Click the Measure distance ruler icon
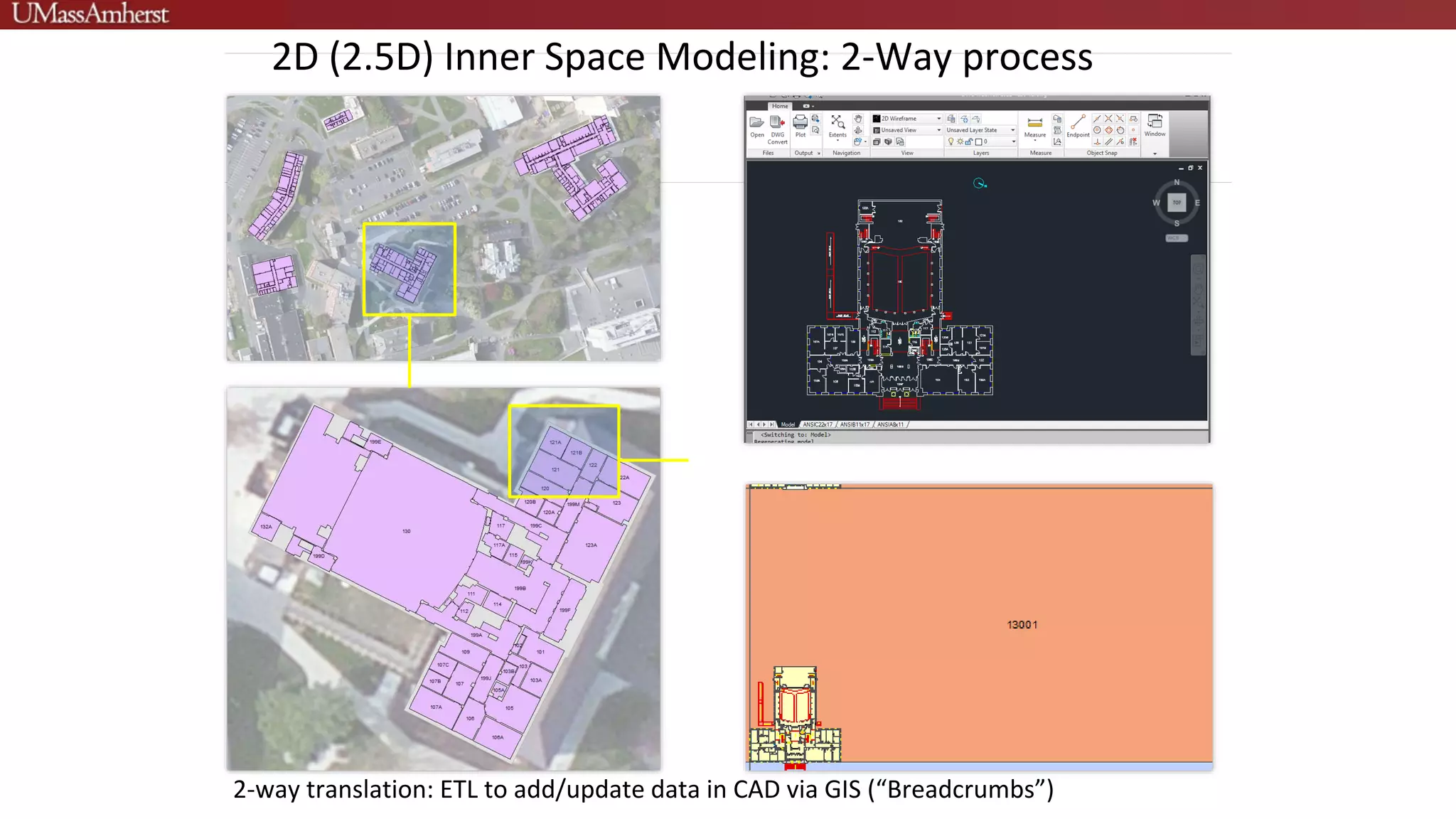 (1035, 122)
